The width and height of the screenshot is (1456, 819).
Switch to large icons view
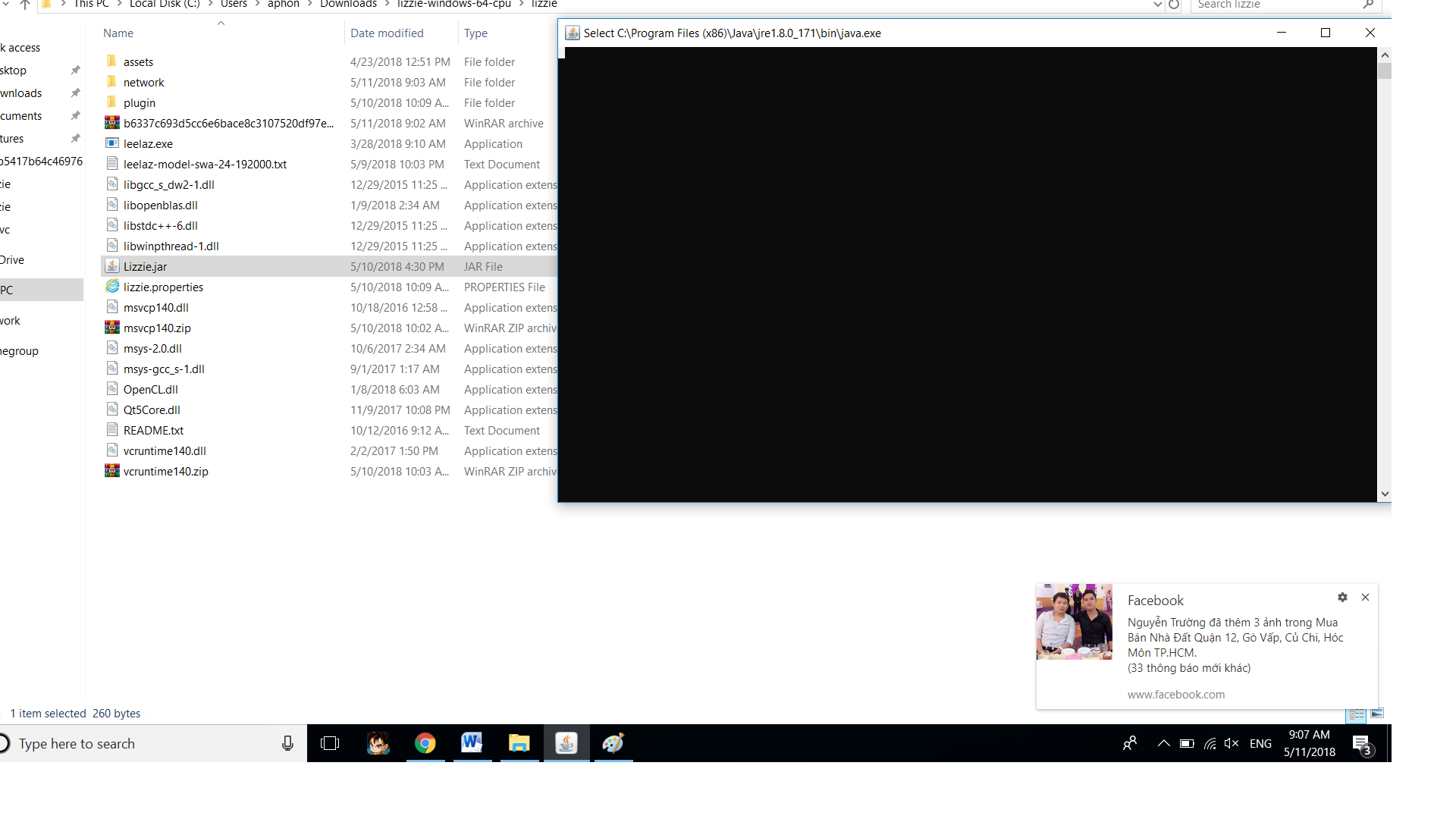1377,714
